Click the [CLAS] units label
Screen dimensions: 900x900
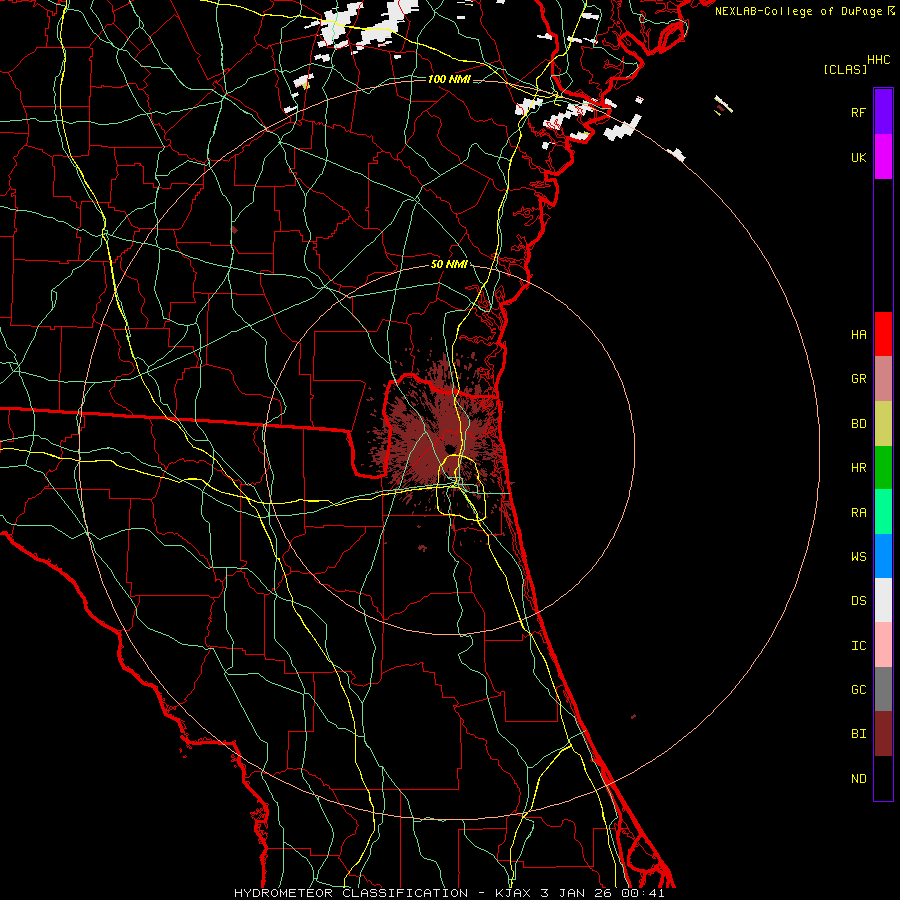point(845,70)
